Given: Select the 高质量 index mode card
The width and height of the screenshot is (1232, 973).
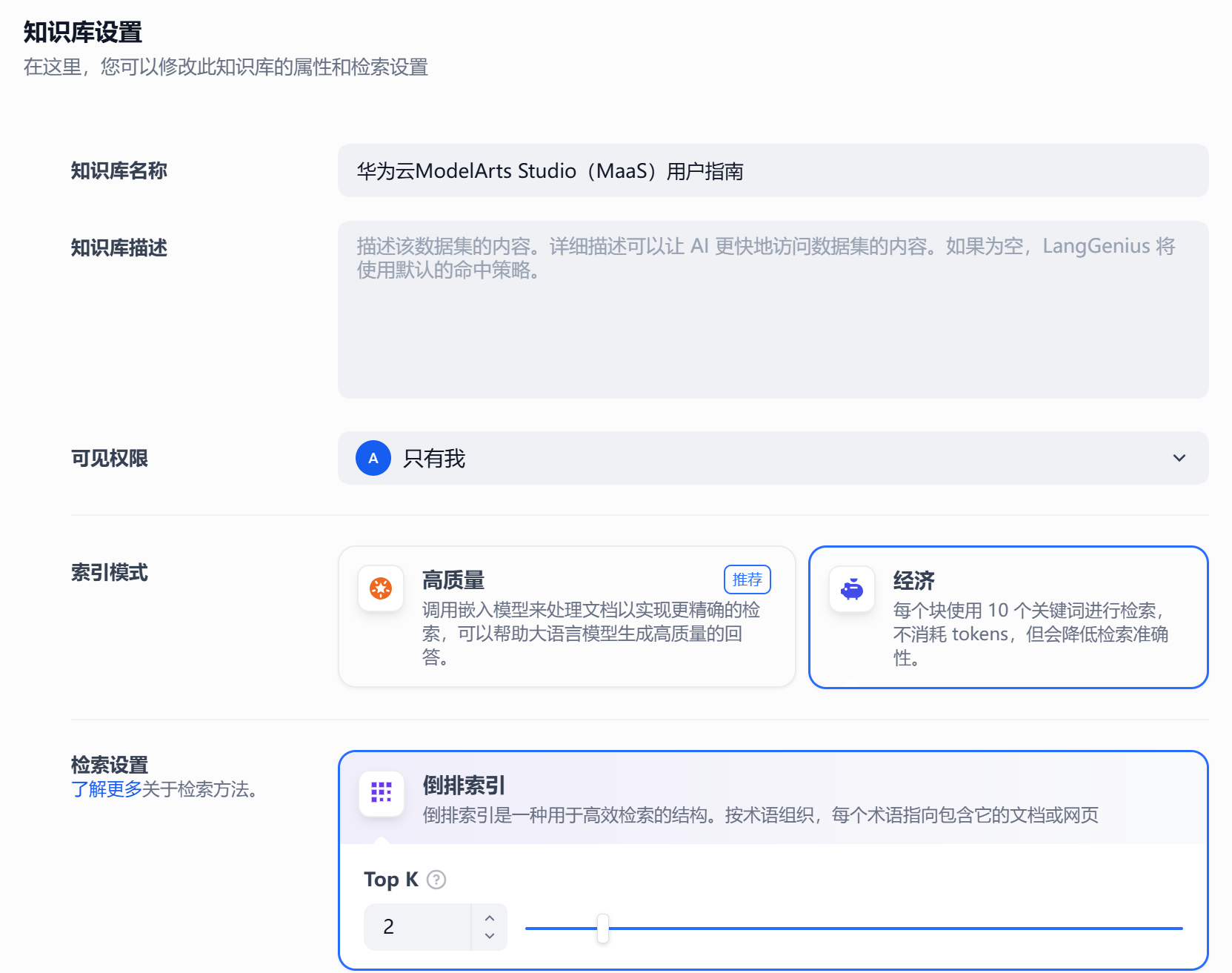Looking at the screenshot, I should 567,617.
